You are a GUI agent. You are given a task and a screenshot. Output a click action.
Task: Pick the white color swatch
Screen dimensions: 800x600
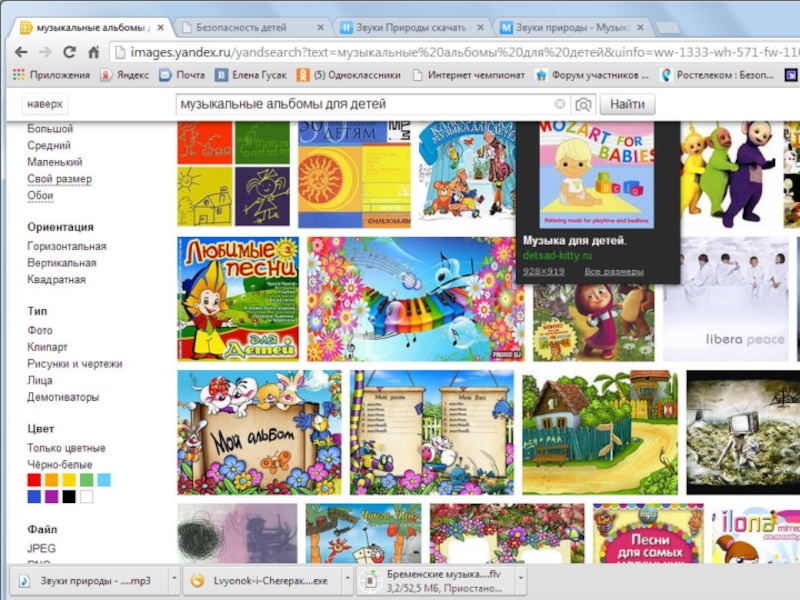click(x=87, y=497)
